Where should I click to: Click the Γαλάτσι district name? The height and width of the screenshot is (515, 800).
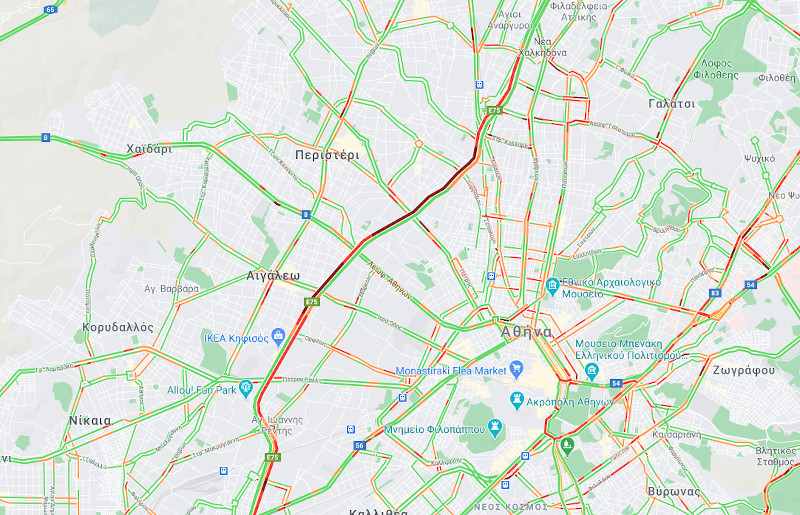pos(671,104)
